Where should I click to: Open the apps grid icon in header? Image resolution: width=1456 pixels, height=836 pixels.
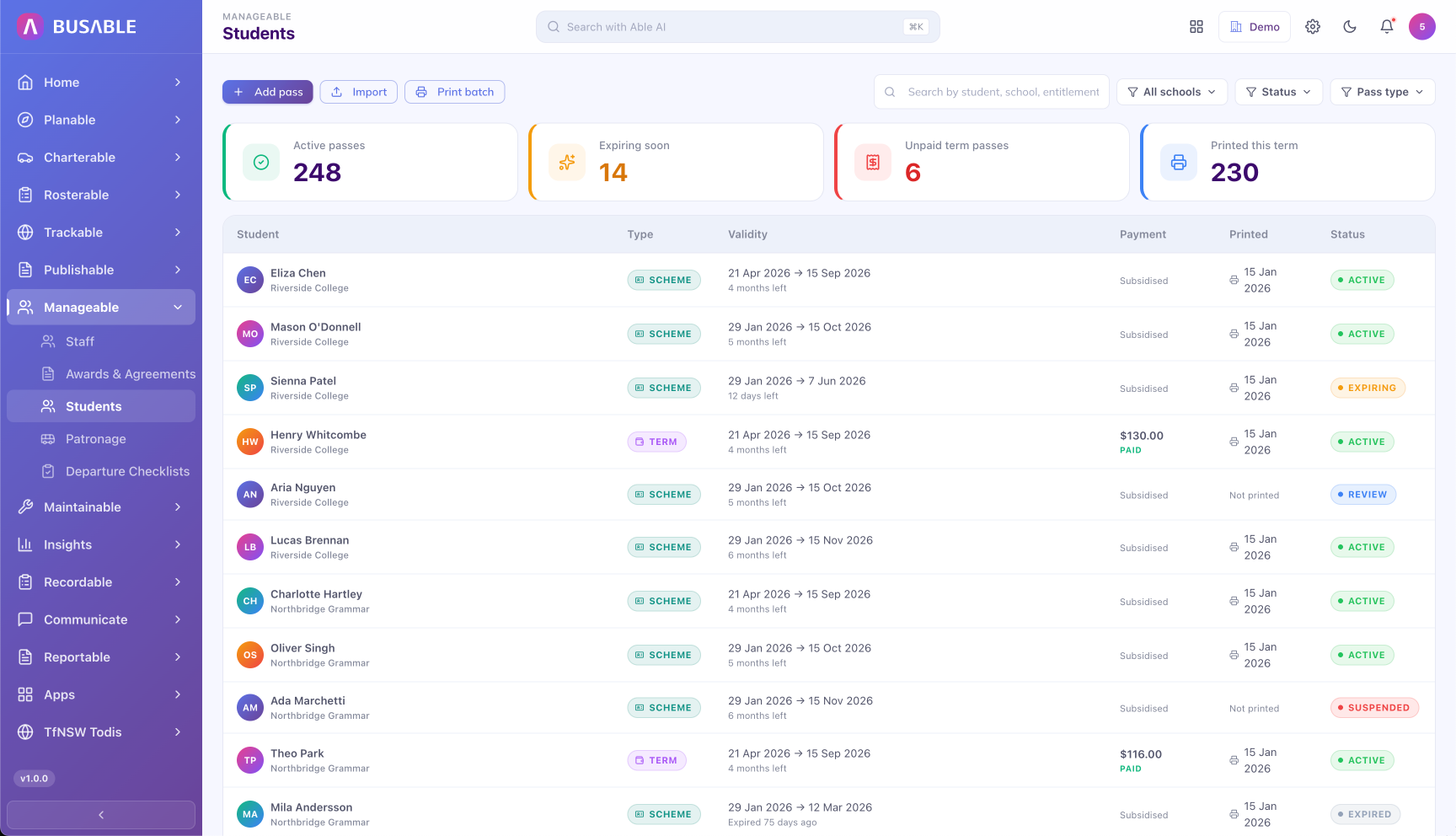tap(1196, 27)
